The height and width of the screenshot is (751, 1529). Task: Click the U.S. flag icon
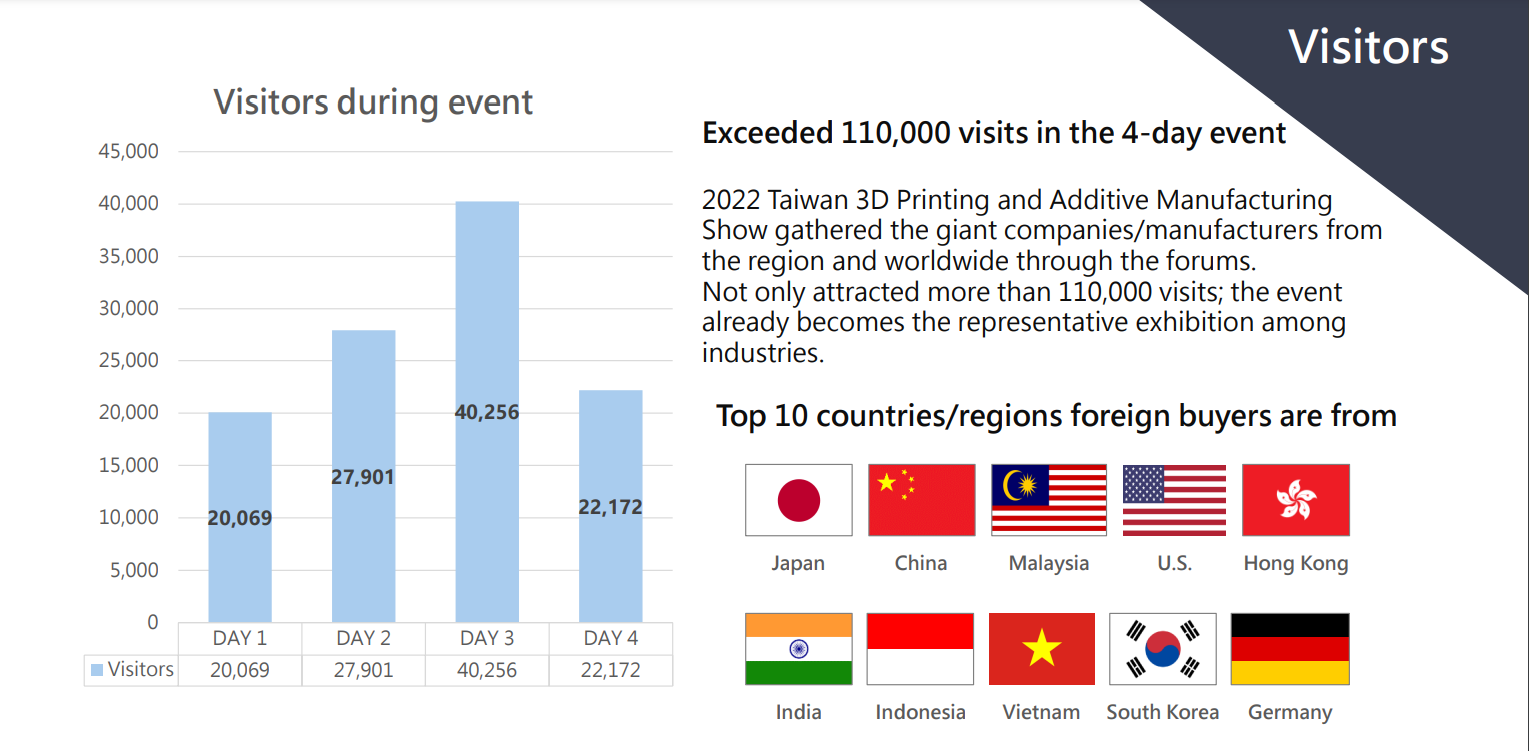pos(1174,500)
